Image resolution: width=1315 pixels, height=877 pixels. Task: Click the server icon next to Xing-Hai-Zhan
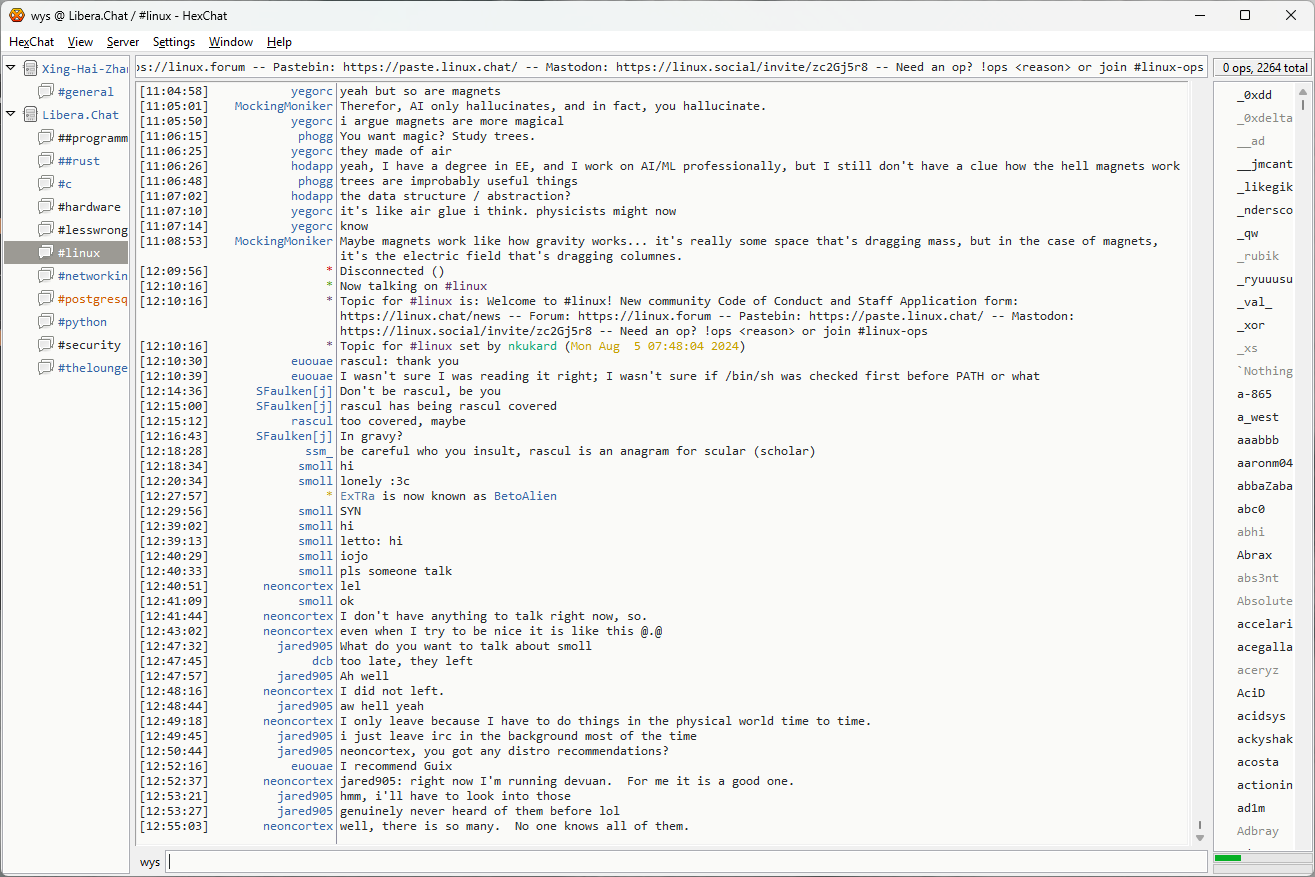click(x=30, y=69)
